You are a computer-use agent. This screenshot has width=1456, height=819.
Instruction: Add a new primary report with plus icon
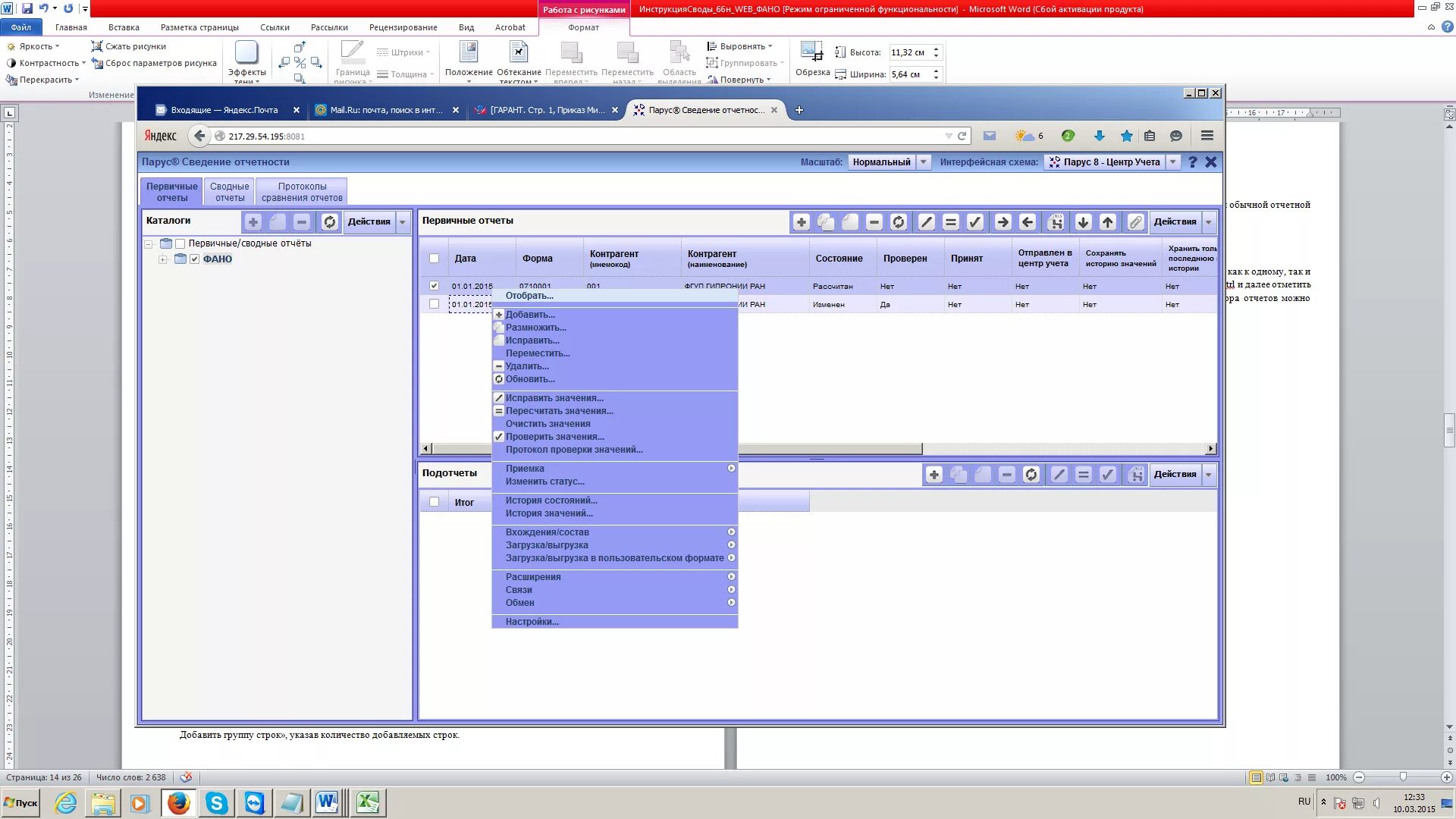pyautogui.click(x=802, y=222)
